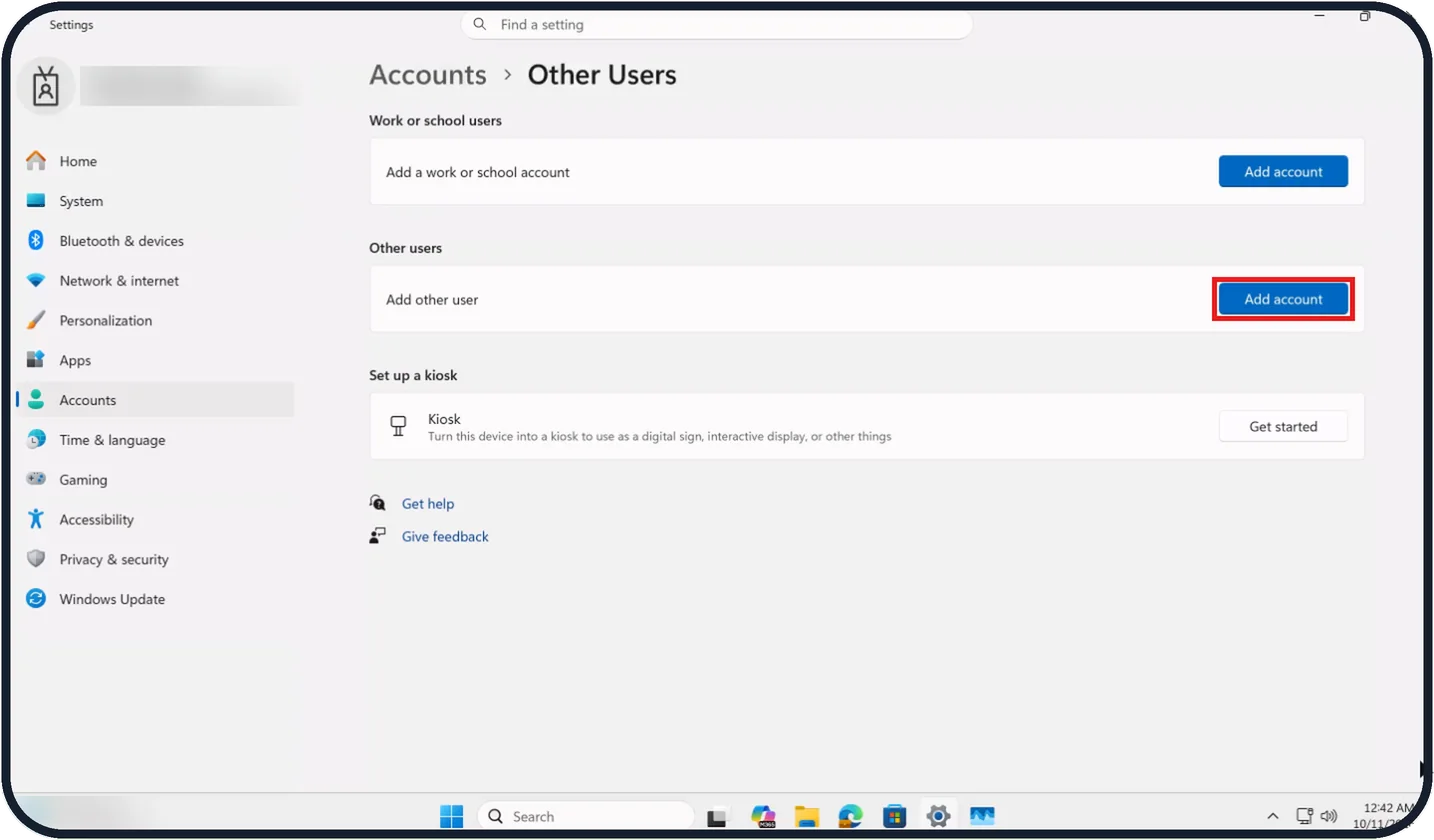Click Get started for Kiosk setup

(1283, 426)
